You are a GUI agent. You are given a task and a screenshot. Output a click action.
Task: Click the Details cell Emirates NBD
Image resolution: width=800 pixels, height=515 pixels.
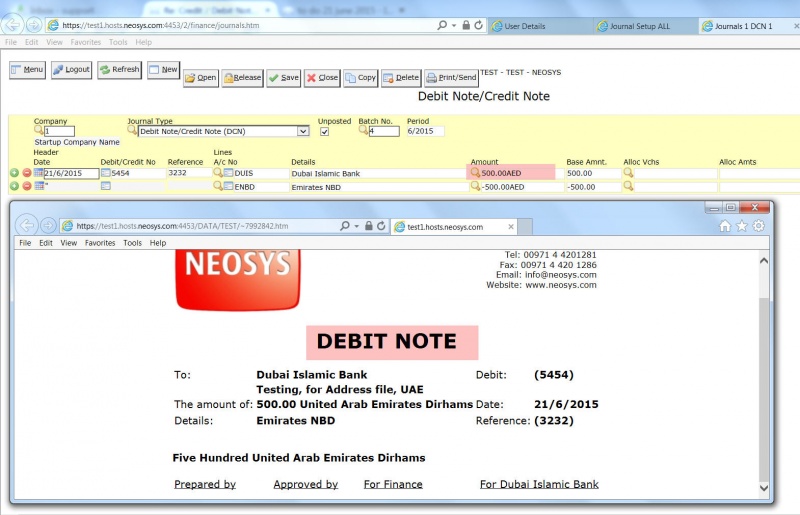pyautogui.click(x=378, y=187)
